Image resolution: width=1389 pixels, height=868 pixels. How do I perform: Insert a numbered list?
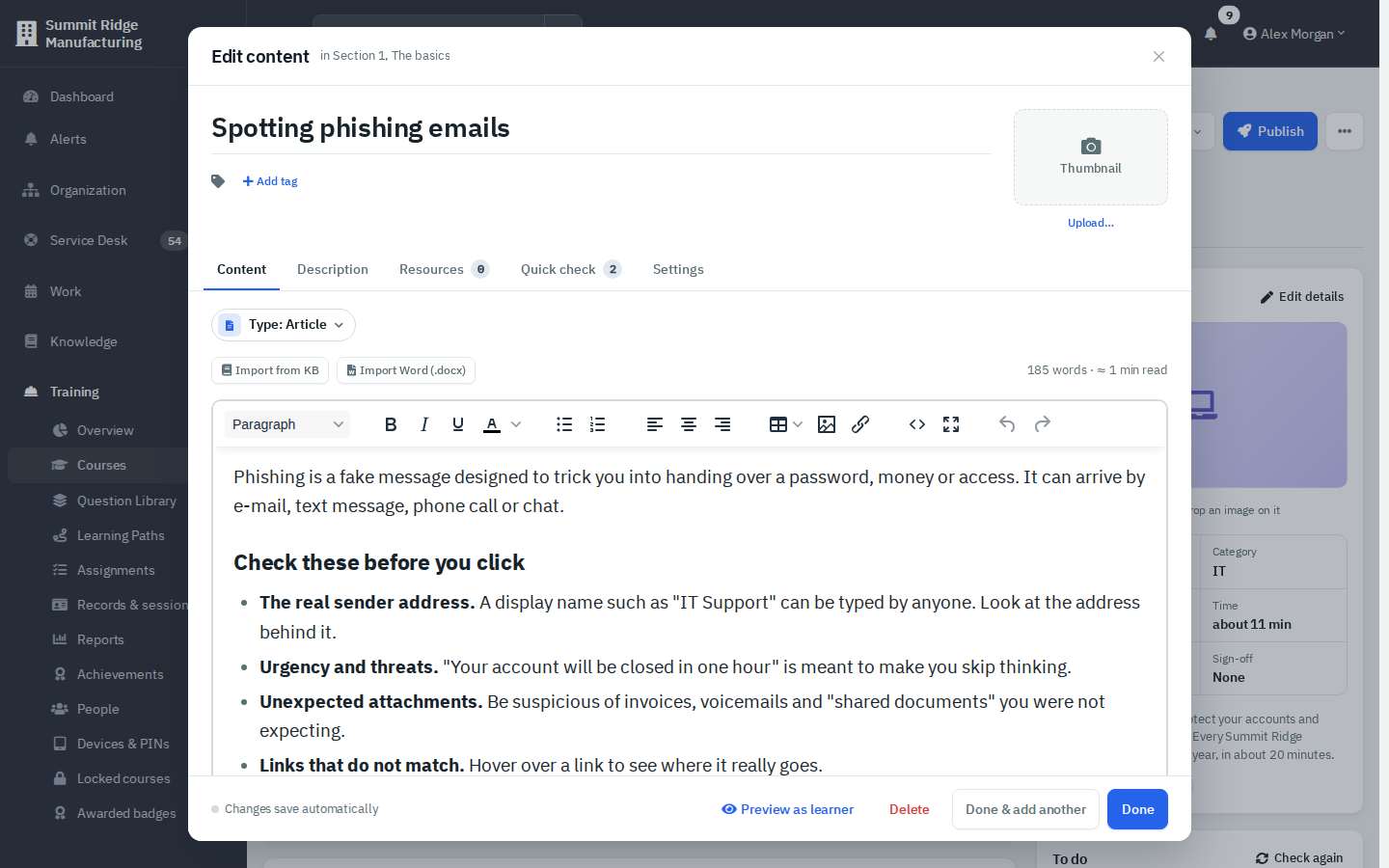tap(598, 424)
